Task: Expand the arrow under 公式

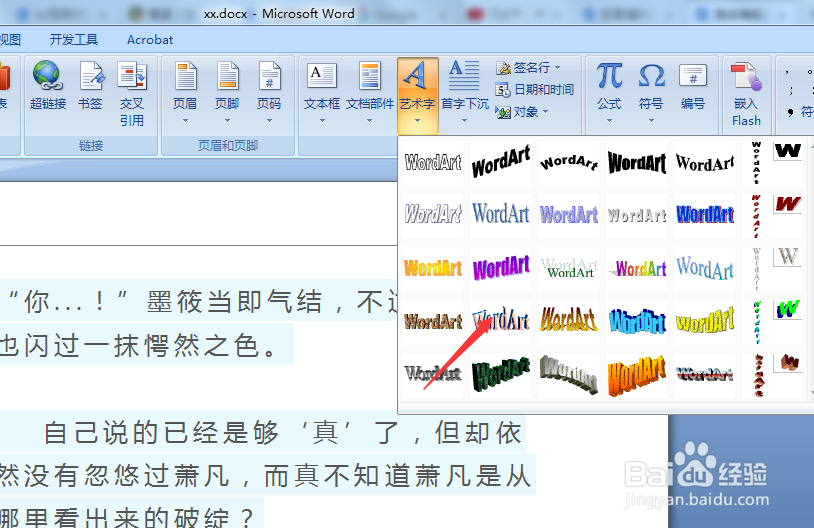Action: coord(609,120)
